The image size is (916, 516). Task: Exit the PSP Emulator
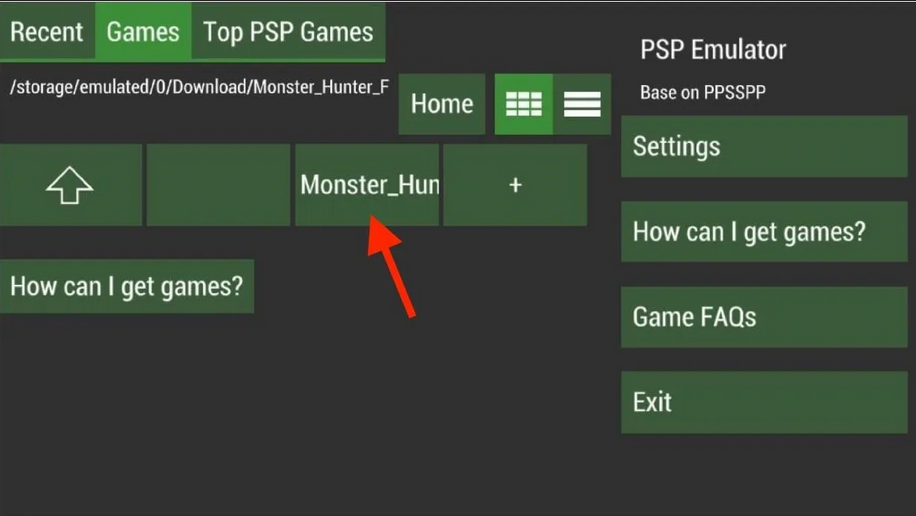pyautogui.click(x=764, y=402)
